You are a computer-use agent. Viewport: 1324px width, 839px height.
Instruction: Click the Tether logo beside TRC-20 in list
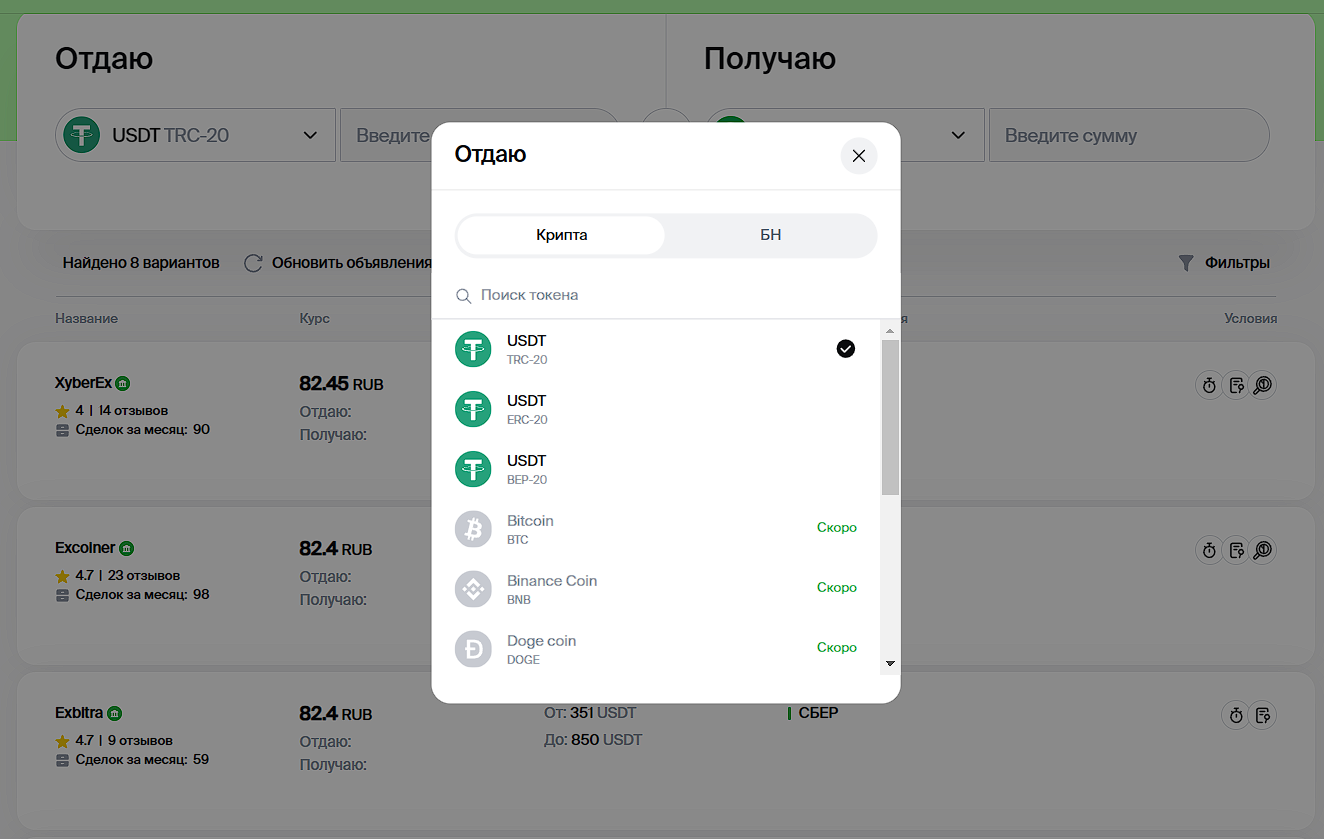(473, 349)
